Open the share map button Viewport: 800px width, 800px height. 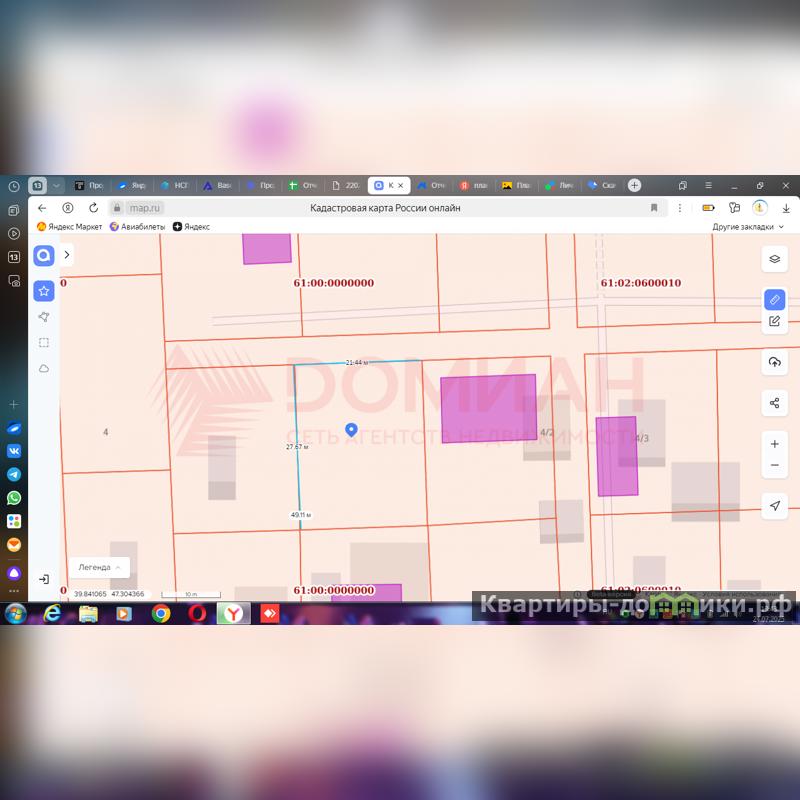[774, 403]
